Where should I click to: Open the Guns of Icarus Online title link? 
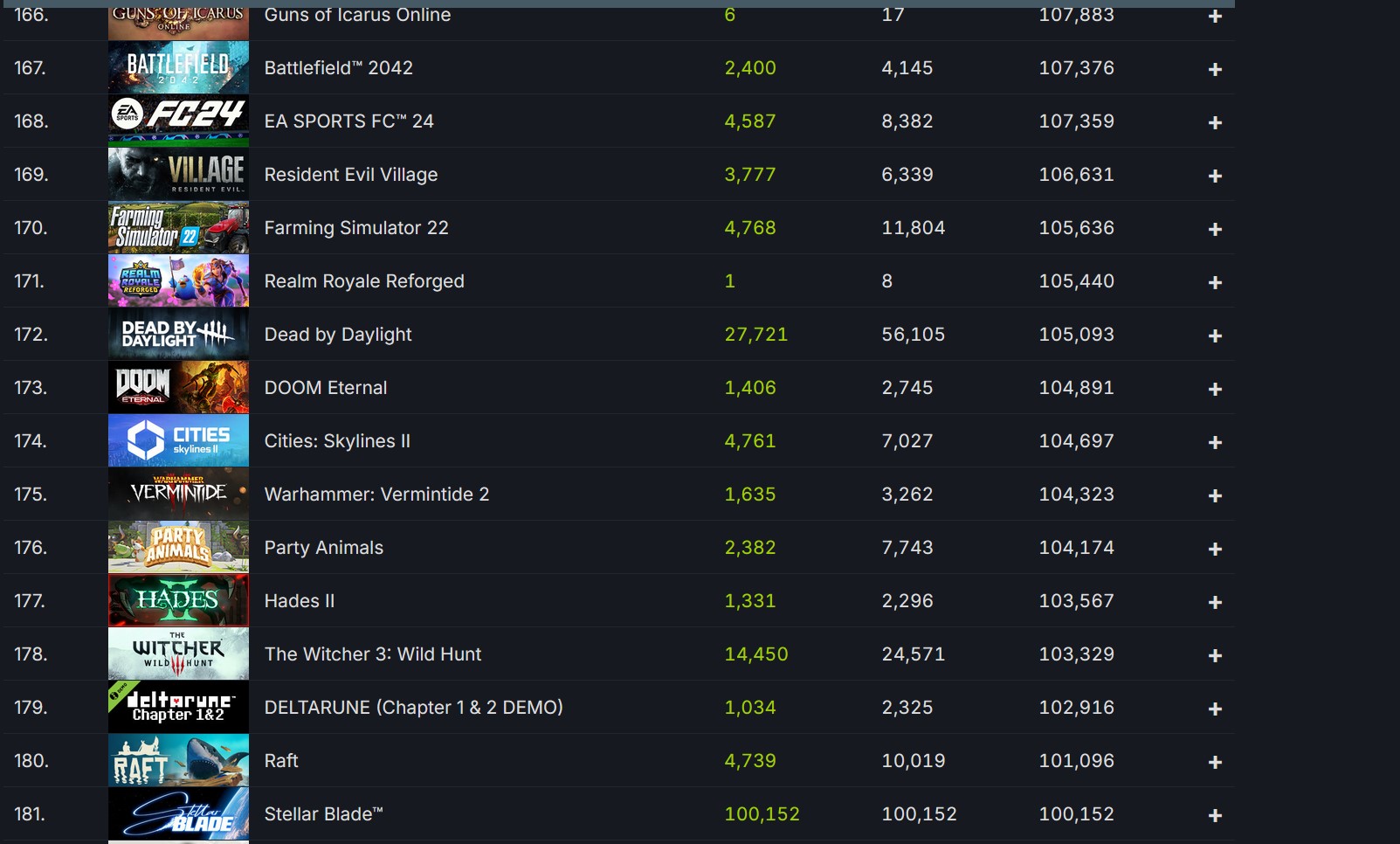click(357, 15)
